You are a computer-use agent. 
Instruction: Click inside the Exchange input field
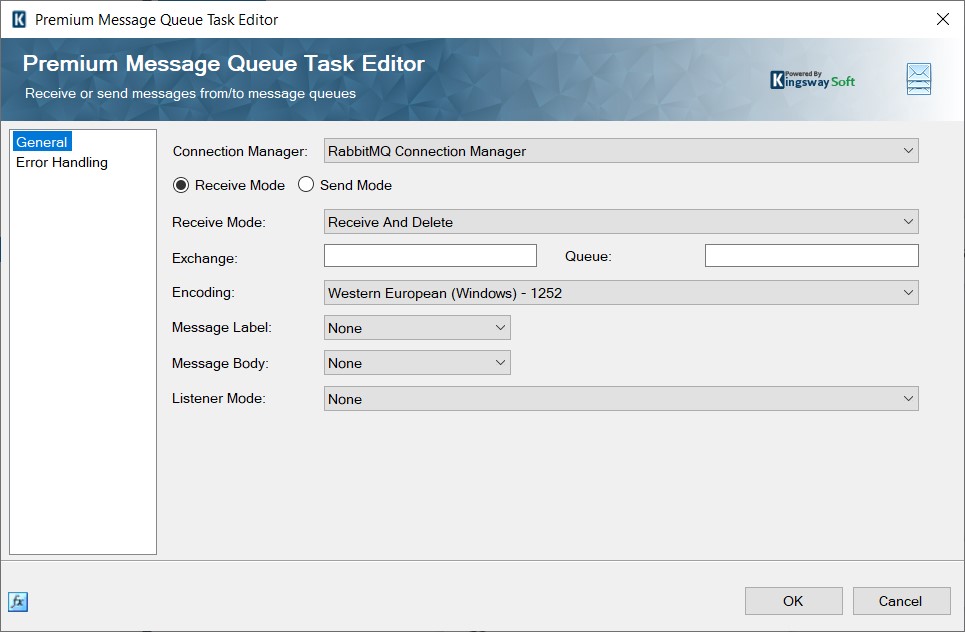click(x=430, y=255)
